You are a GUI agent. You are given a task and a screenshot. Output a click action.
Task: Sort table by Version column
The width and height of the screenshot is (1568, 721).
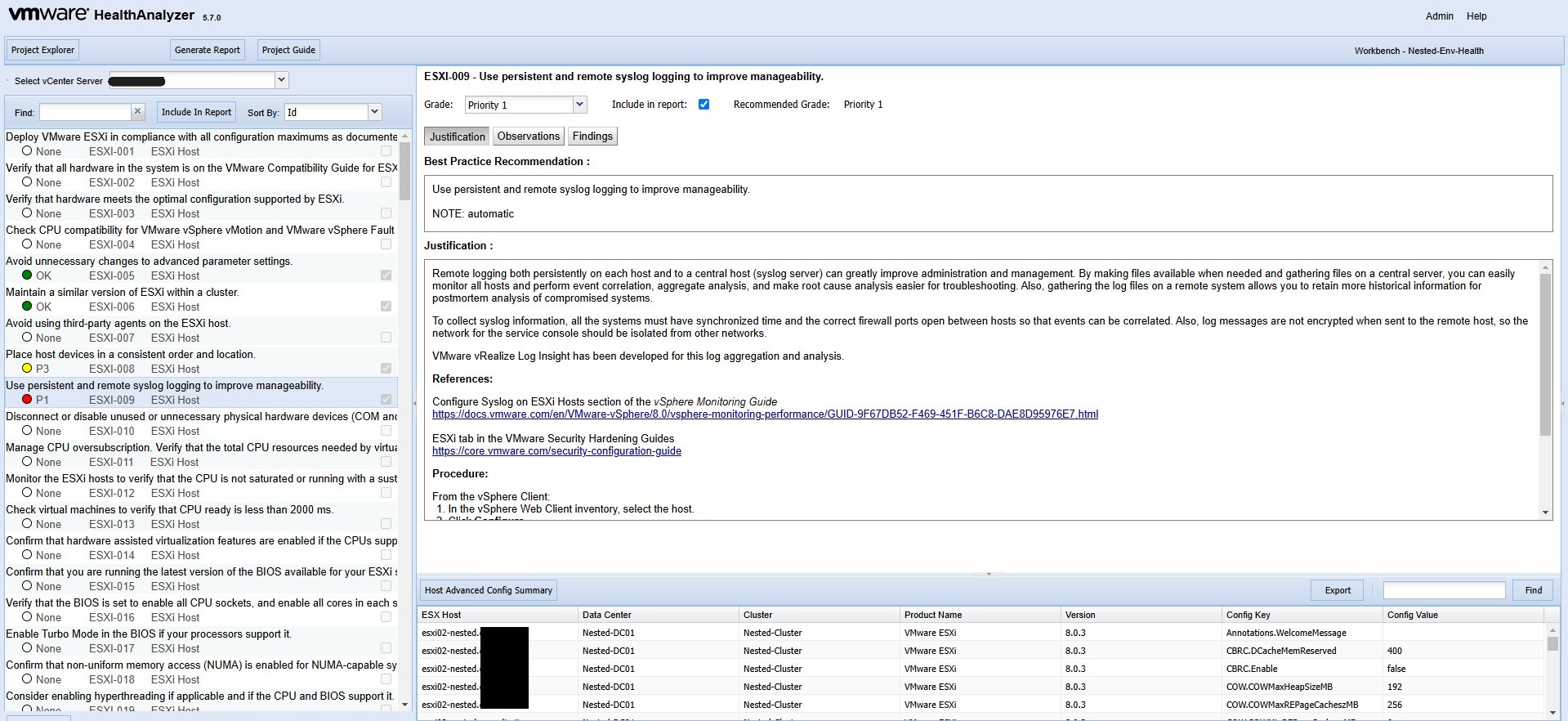pos(1141,615)
